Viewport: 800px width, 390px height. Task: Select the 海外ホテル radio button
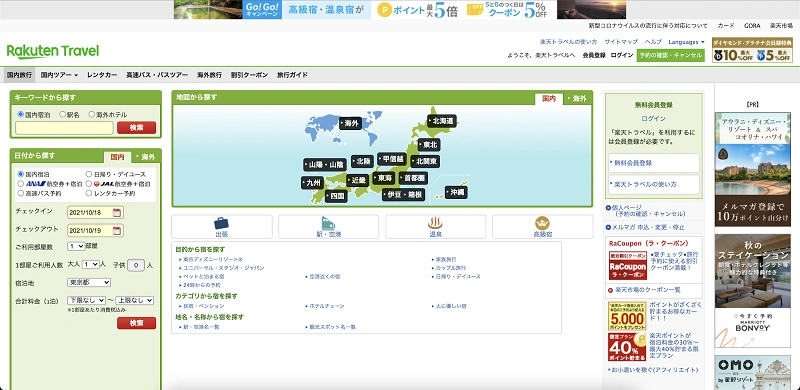coord(92,115)
